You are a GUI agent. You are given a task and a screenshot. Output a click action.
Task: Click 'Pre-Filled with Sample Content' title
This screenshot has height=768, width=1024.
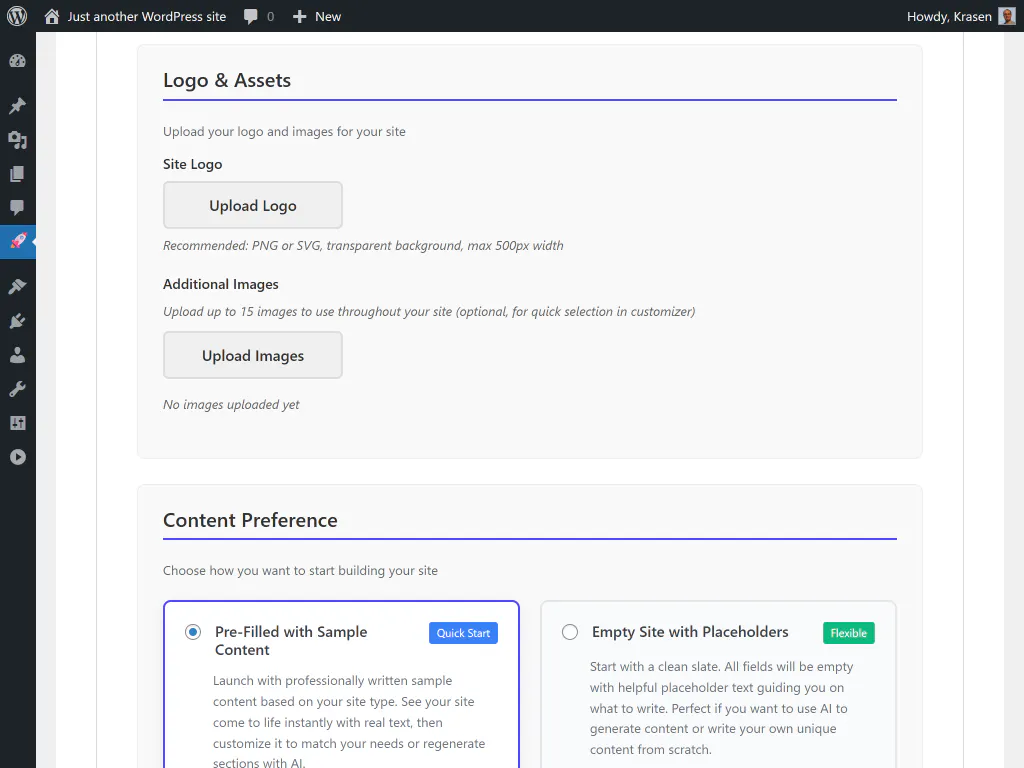291,641
